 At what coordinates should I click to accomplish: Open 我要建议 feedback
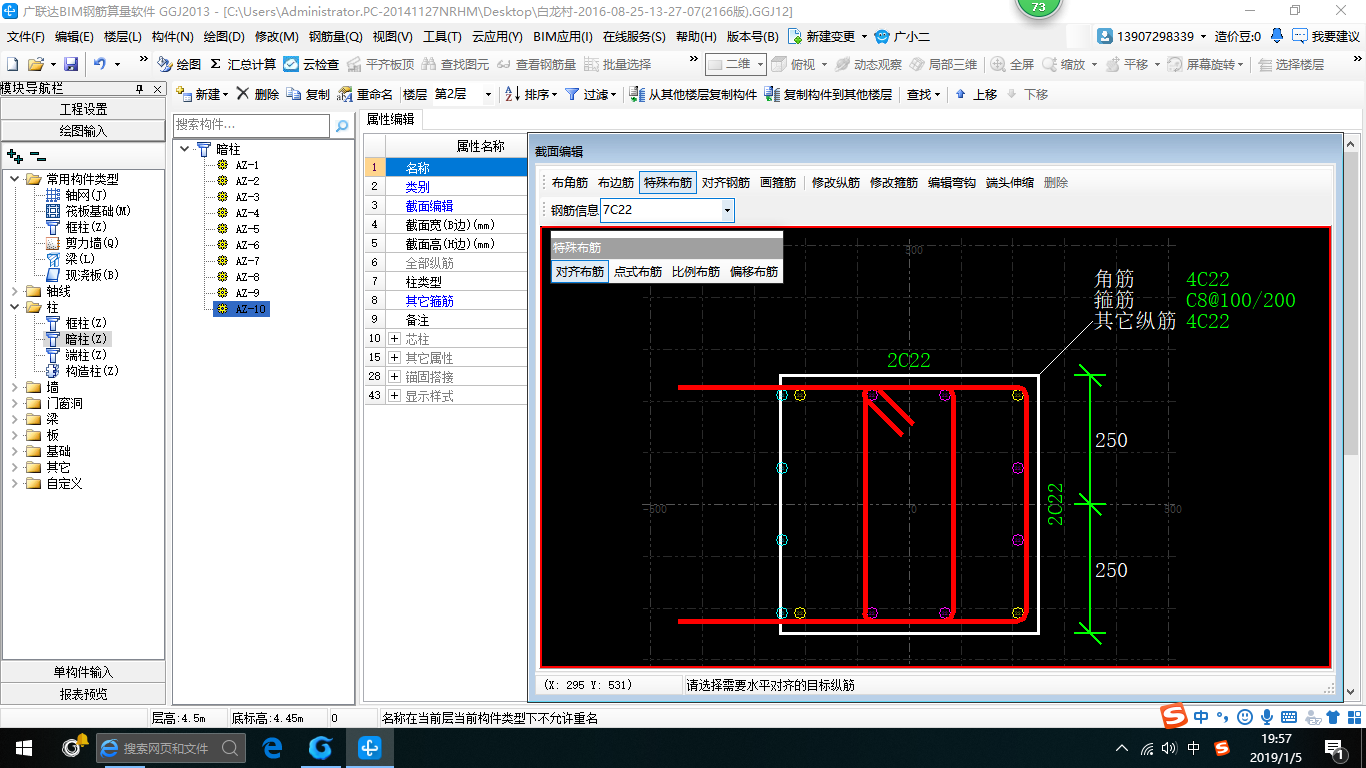(1326, 36)
